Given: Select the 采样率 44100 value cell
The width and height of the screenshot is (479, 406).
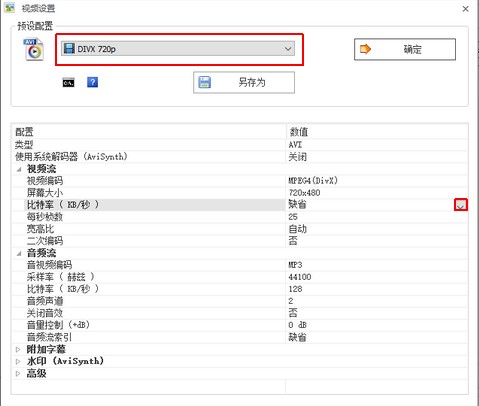Looking at the screenshot, I should pyautogui.click(x=377, y=277).
